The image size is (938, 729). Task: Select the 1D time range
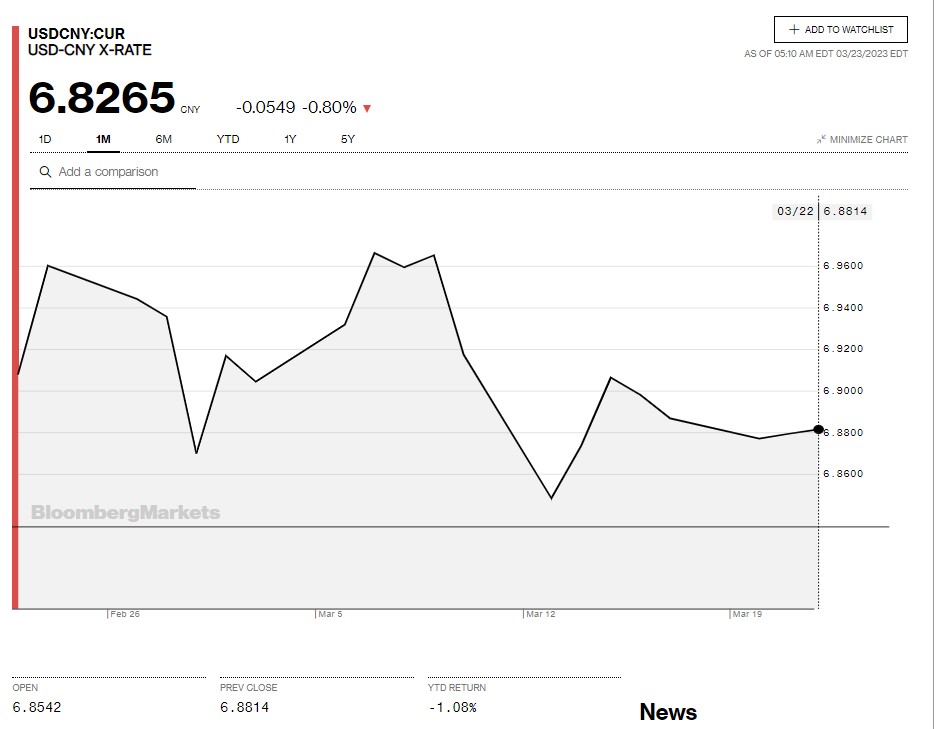pos(45,139)
